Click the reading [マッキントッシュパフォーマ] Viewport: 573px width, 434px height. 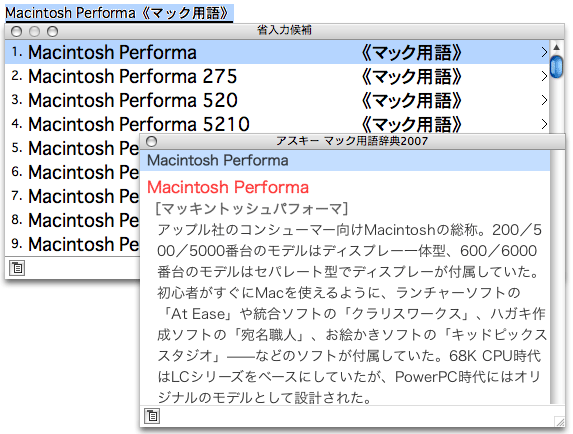click(252, 209)
